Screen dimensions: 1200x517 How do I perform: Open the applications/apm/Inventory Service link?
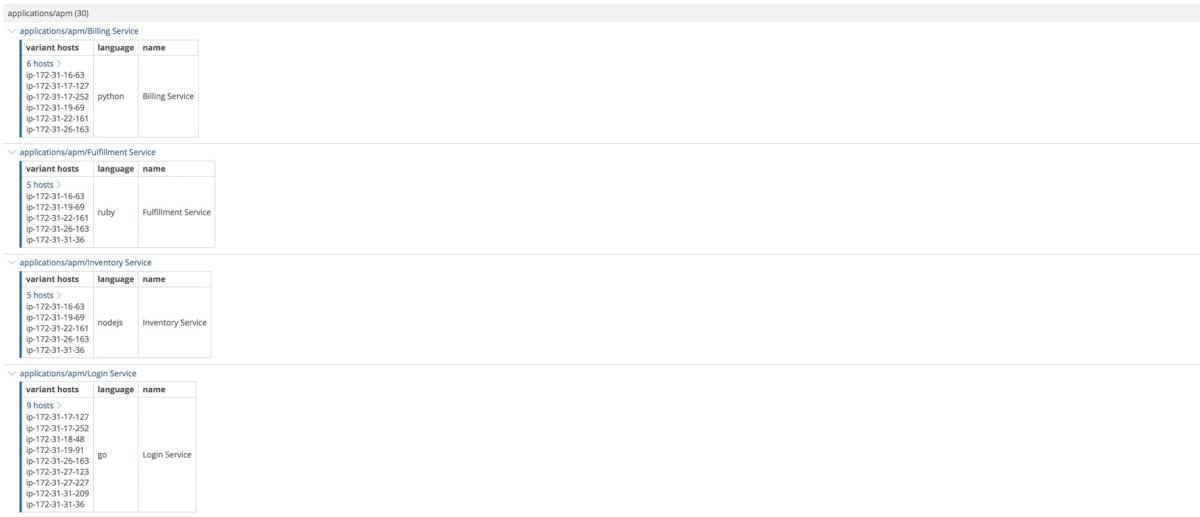[x=85, y=262]
